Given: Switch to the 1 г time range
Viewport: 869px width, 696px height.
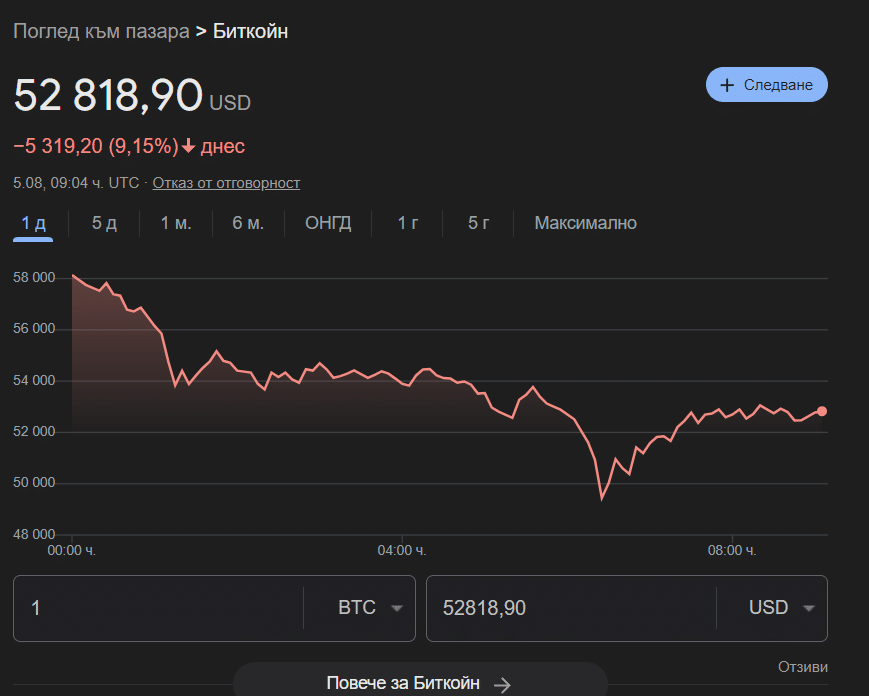Looking at the screenshot, I should click(x=407, y=223).
